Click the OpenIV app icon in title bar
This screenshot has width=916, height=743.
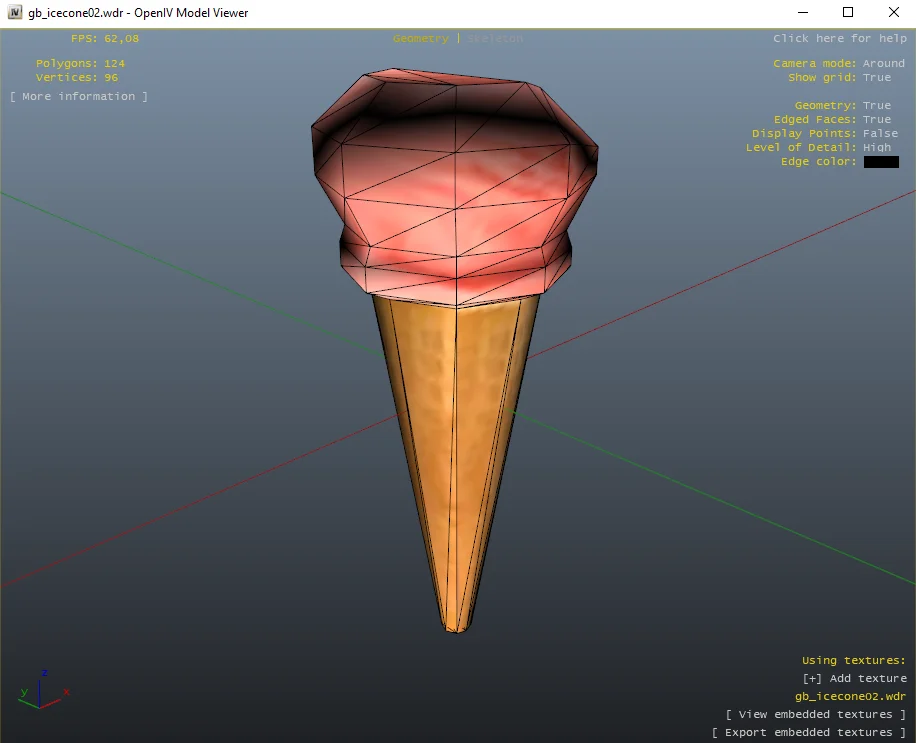14,13
